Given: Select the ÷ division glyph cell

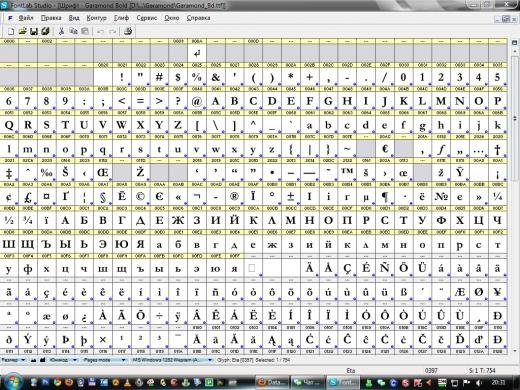Looking at the screenshot, I should pyautogui.click(x=159, y=316).
